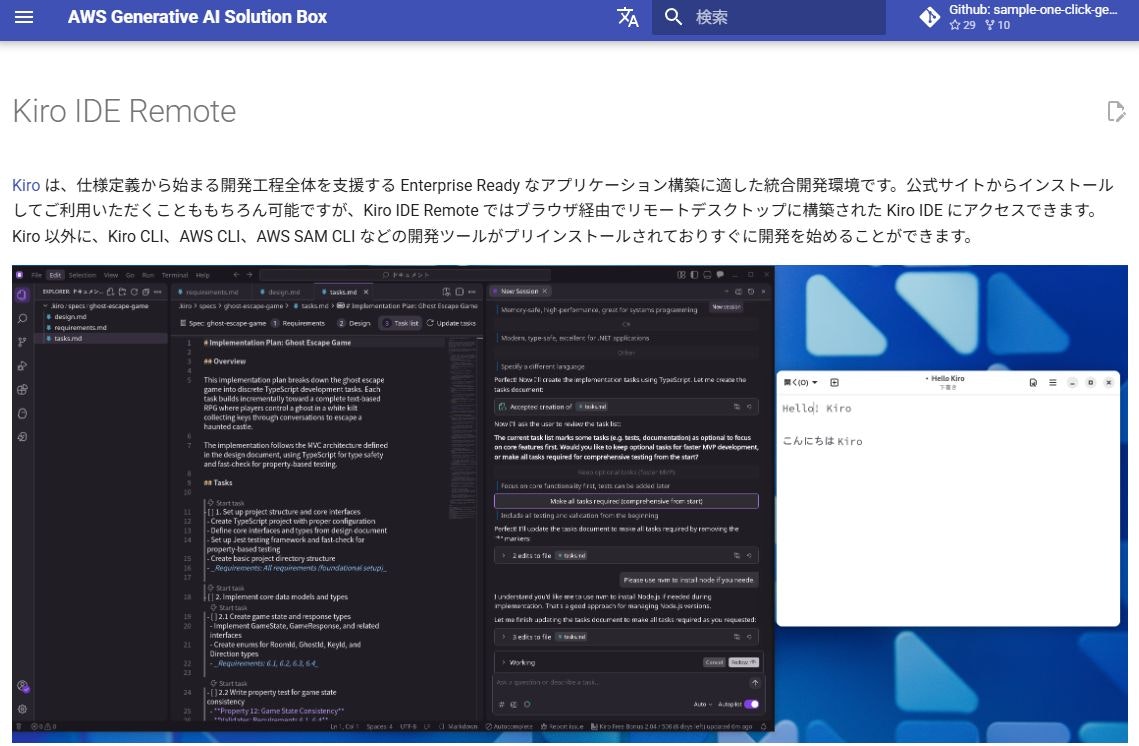Follow the Kiro hyperlink in the paragraph
Viewport: 1139px width, 746px height.
point(26,185)
